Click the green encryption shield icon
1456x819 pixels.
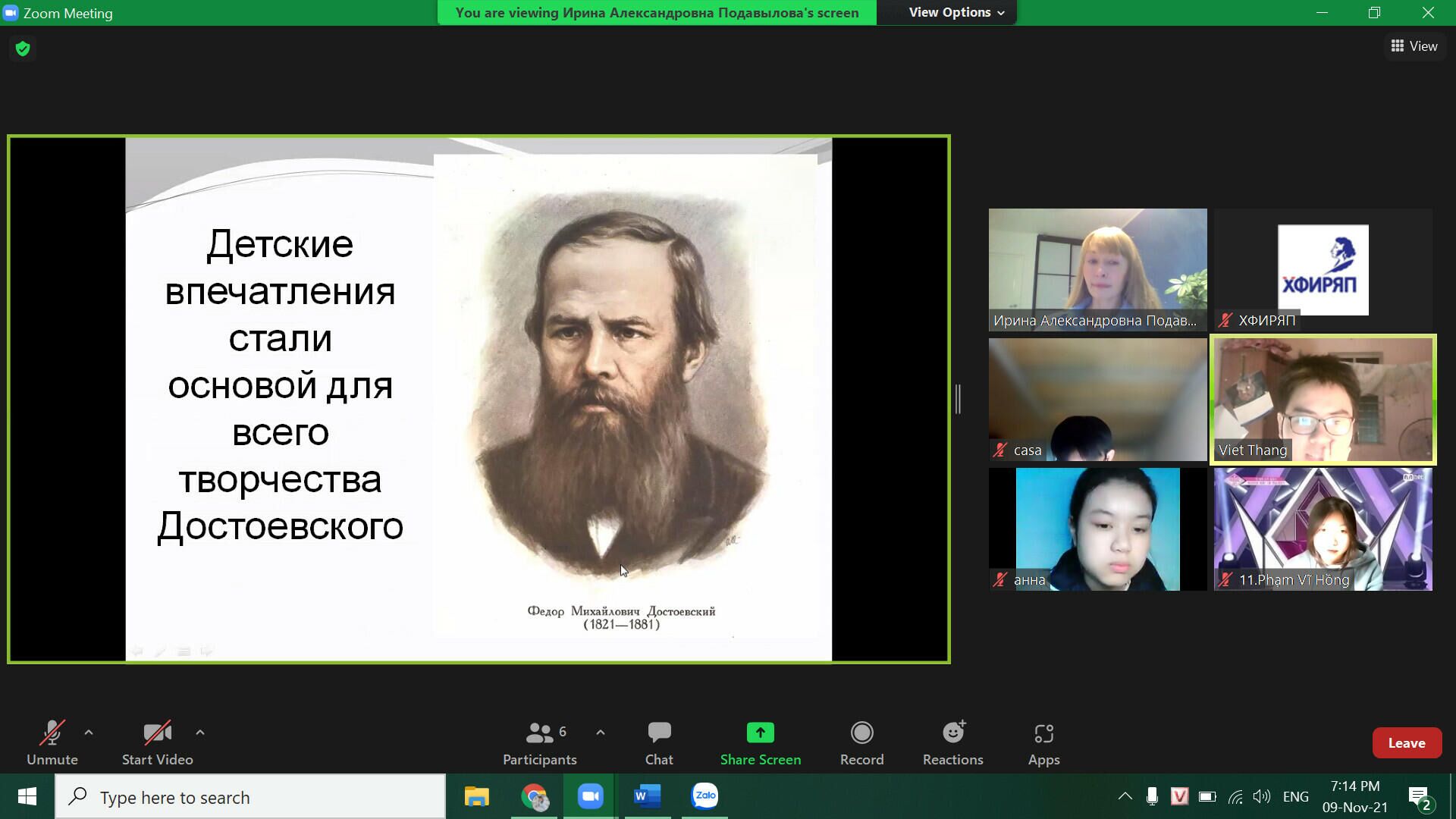tap(23, 49)
